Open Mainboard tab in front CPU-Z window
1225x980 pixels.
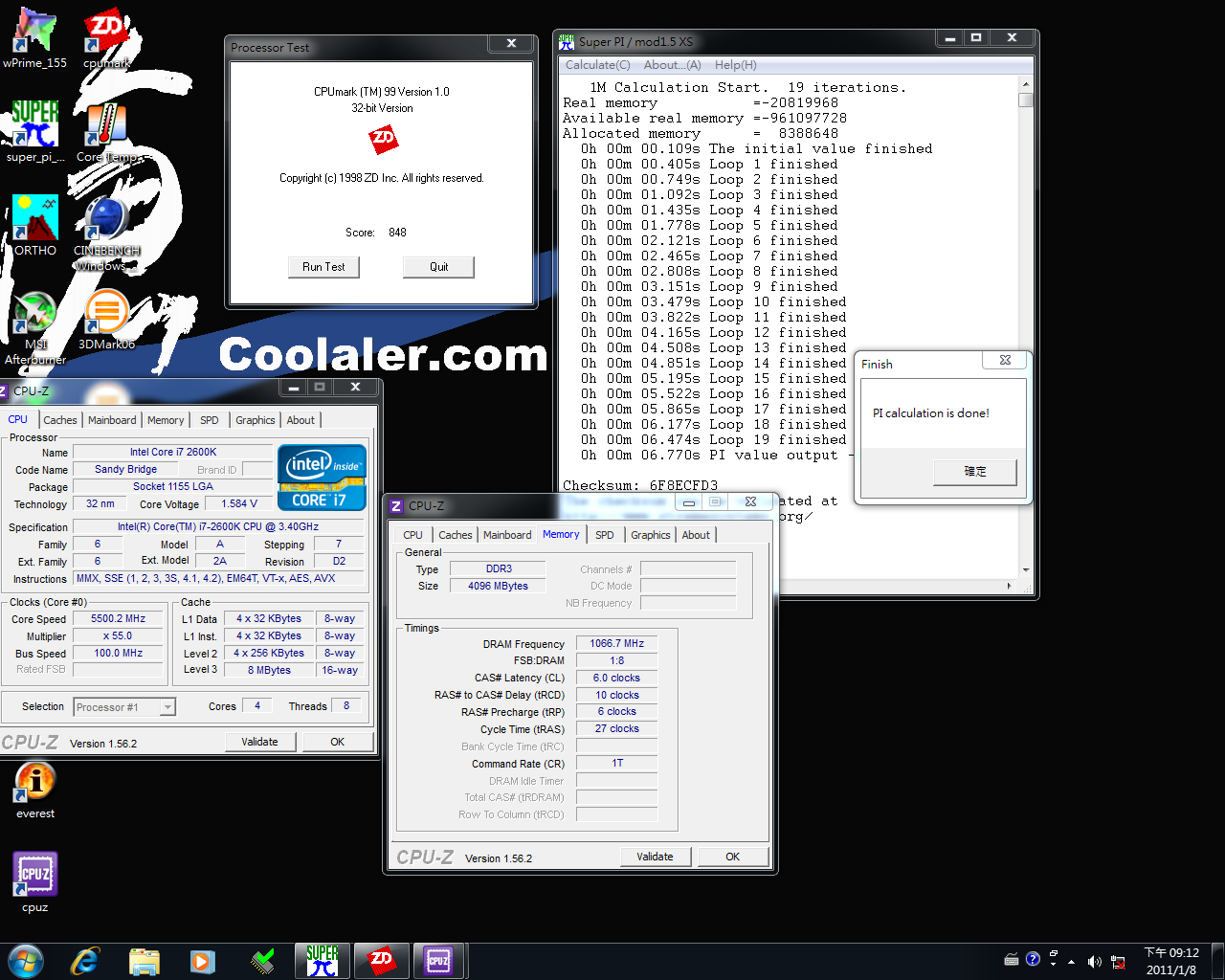click(507, 535)
